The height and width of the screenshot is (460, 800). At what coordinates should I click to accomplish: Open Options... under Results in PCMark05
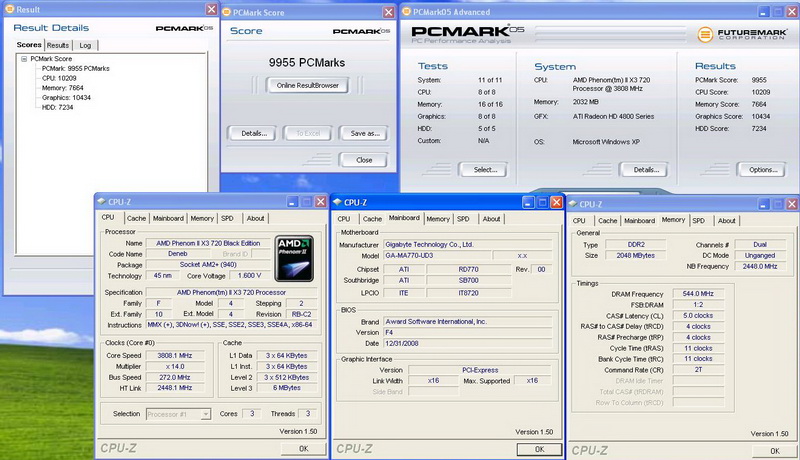pos(763,170)
